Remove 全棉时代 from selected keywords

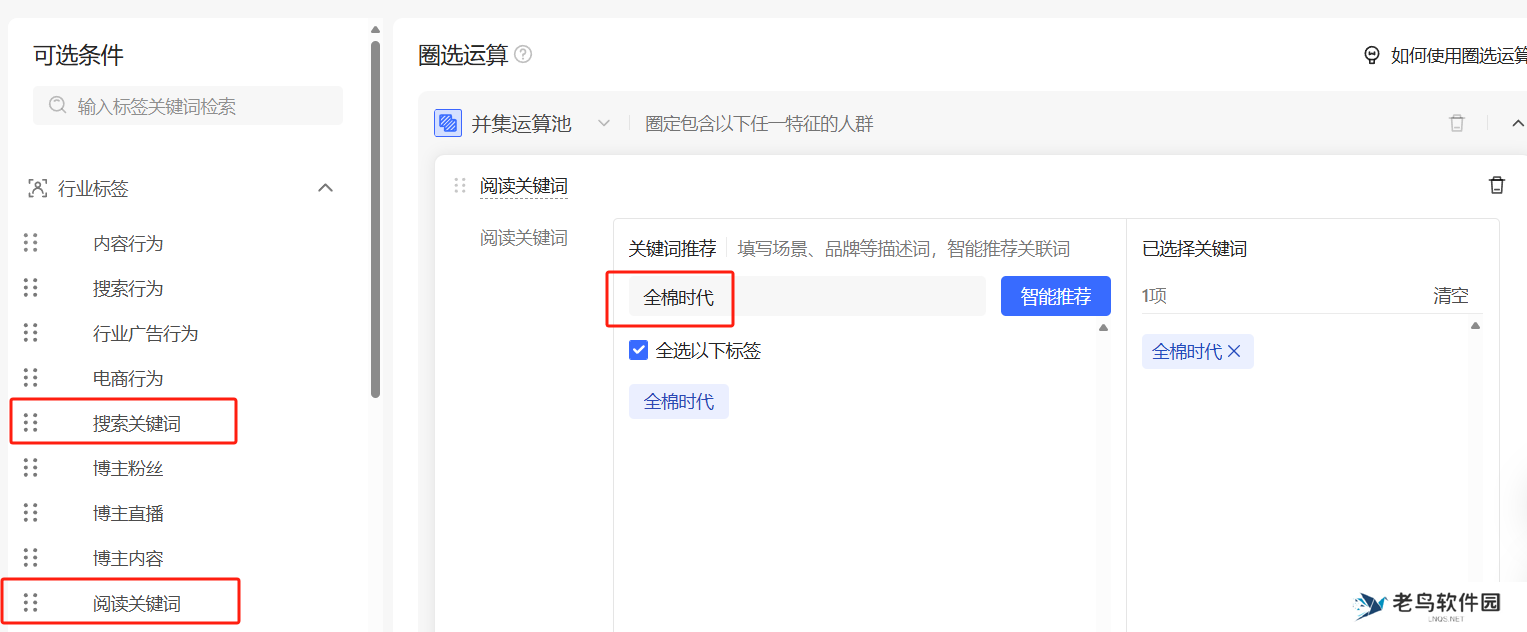(x=1233, y=351)
